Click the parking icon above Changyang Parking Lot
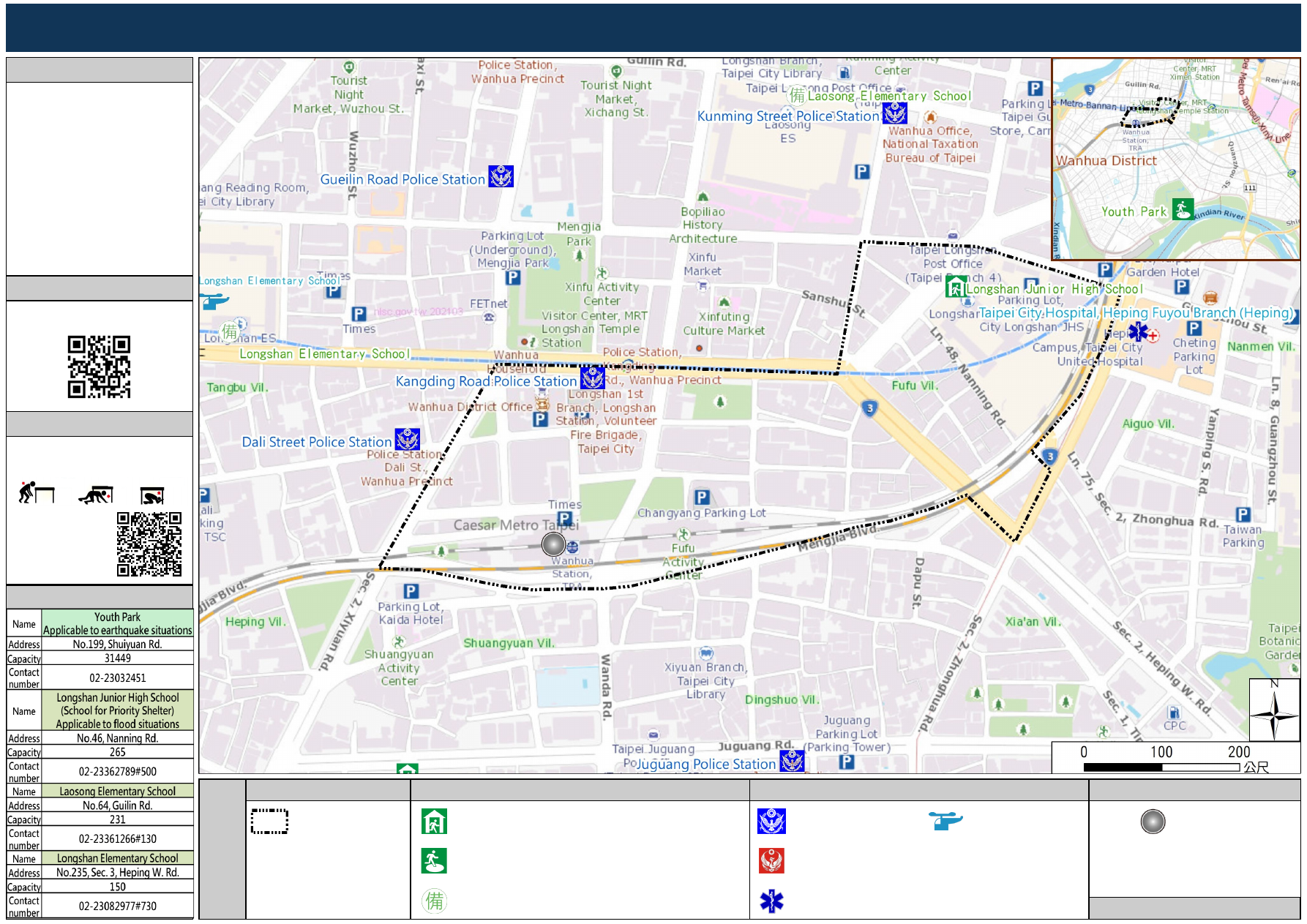This screenshot has height=924, width=1307. click(x=702, y=497)
